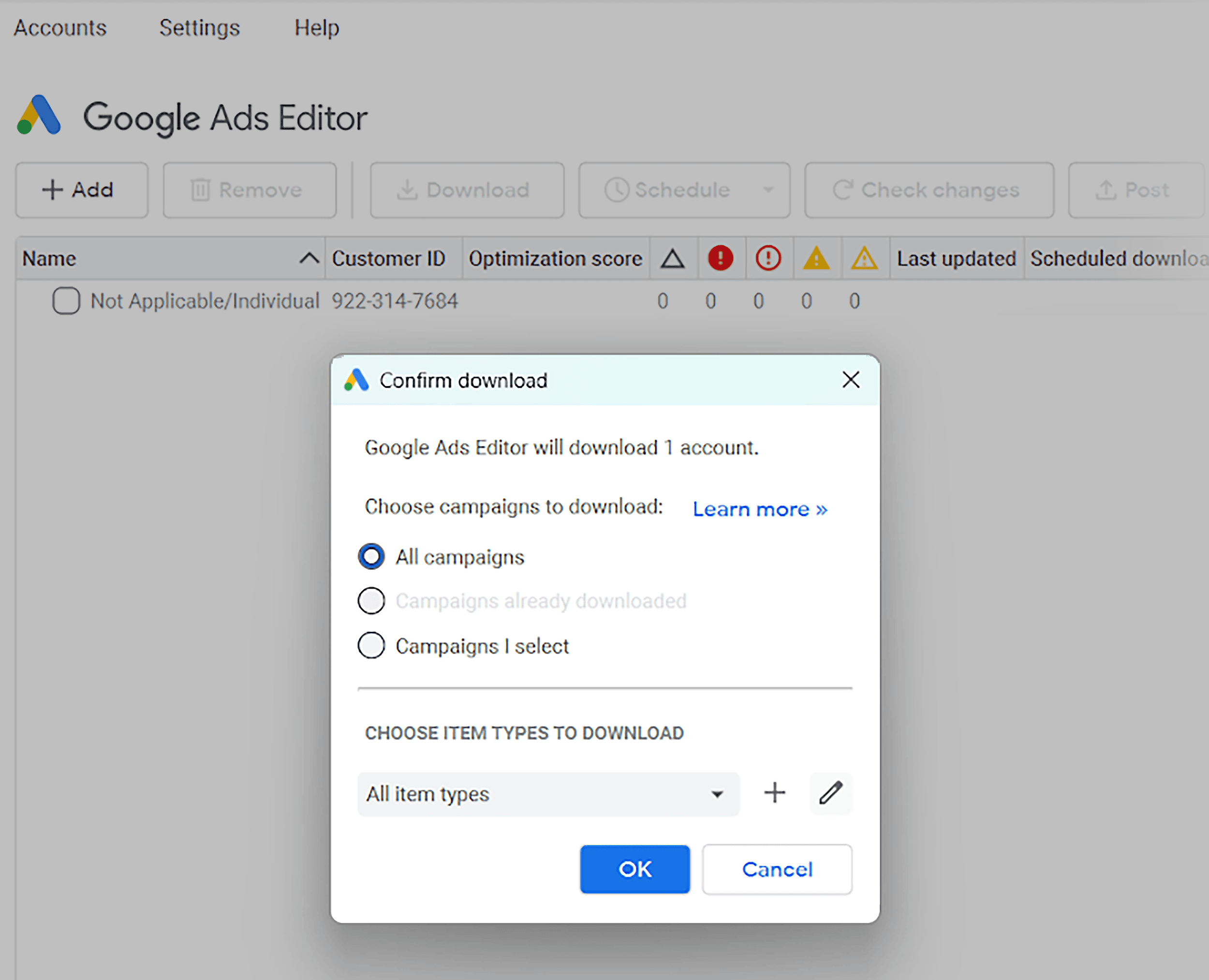The height and width of the screenshot is (980, 1209).
Task: Click the Schedule clock icon
Action: pyautogui.click(x=617, y=190)
